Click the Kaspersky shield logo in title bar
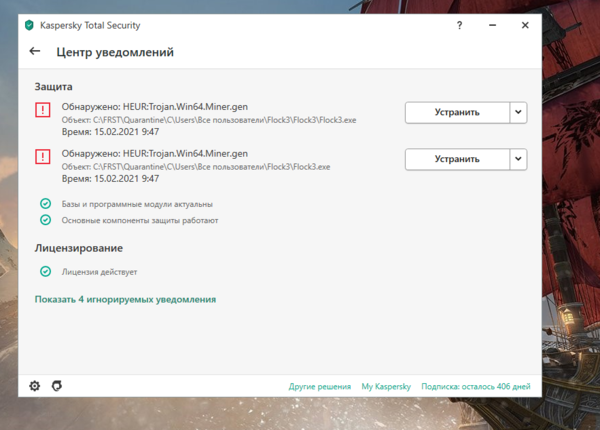This screenshot has height=430, width=600. click(x=29, y=25)
